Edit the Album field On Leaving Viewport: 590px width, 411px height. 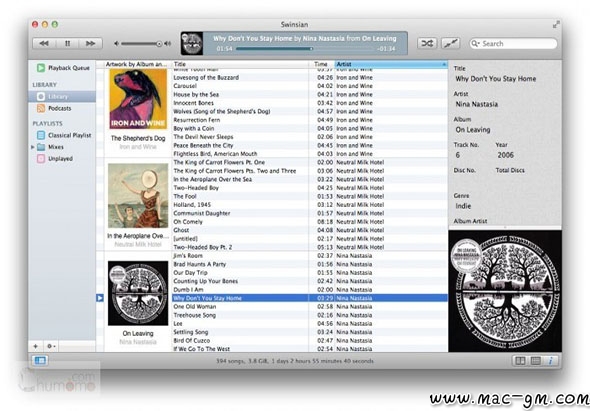[473, 130]
